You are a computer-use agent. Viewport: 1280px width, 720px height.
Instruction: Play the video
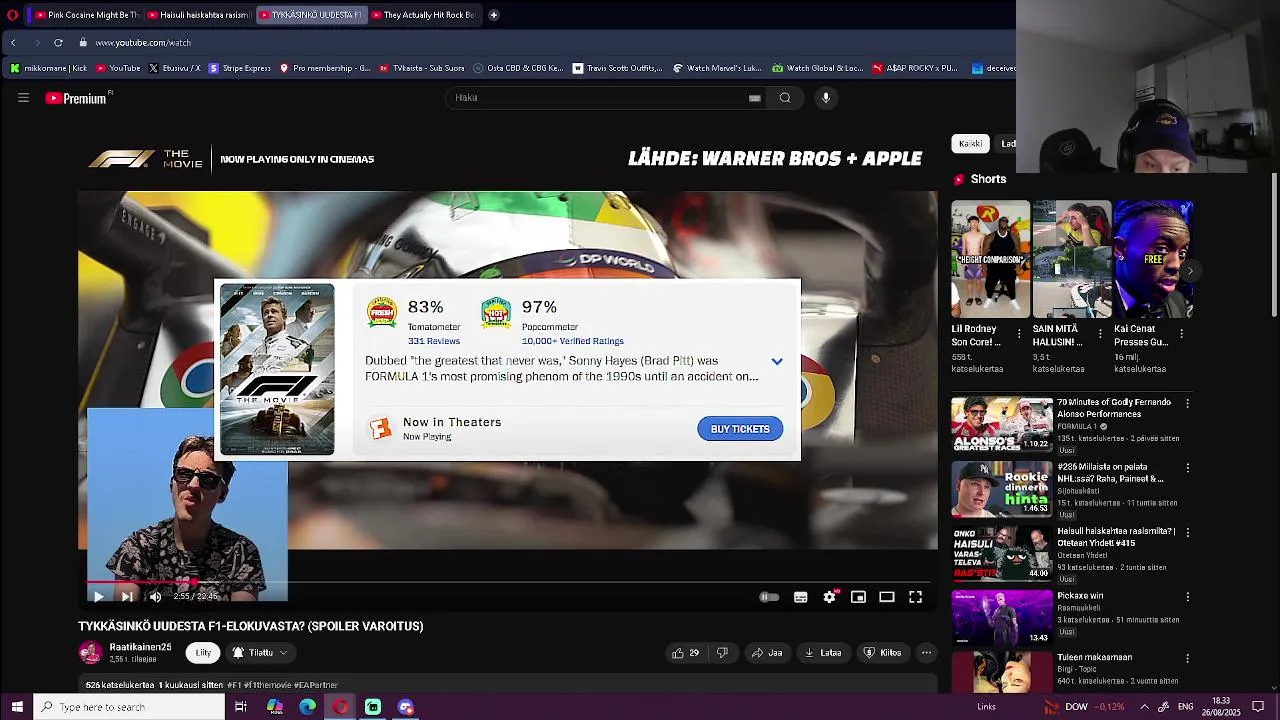tap(98, 597)
